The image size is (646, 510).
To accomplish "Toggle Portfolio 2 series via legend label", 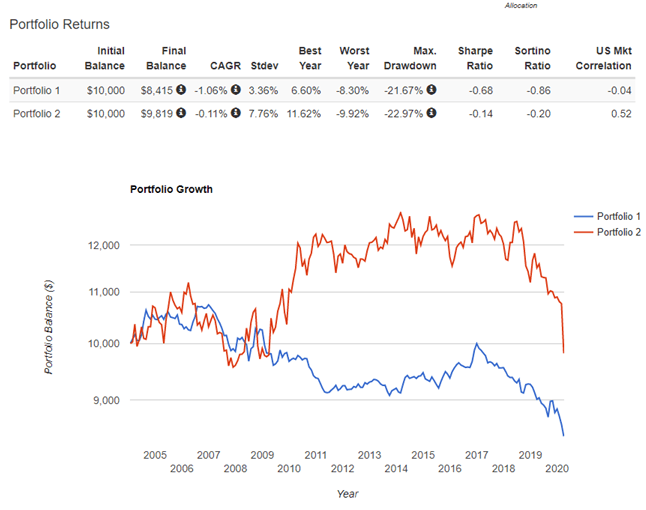I will tap(619, 231).
